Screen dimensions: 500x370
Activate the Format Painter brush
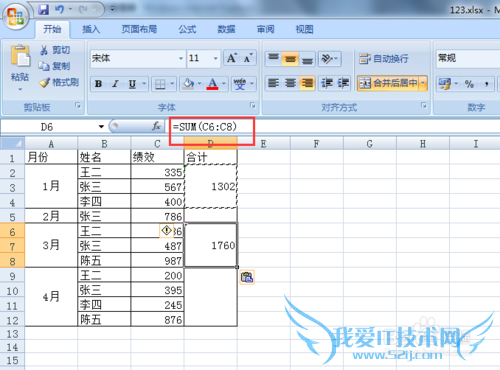coord(44,82)
